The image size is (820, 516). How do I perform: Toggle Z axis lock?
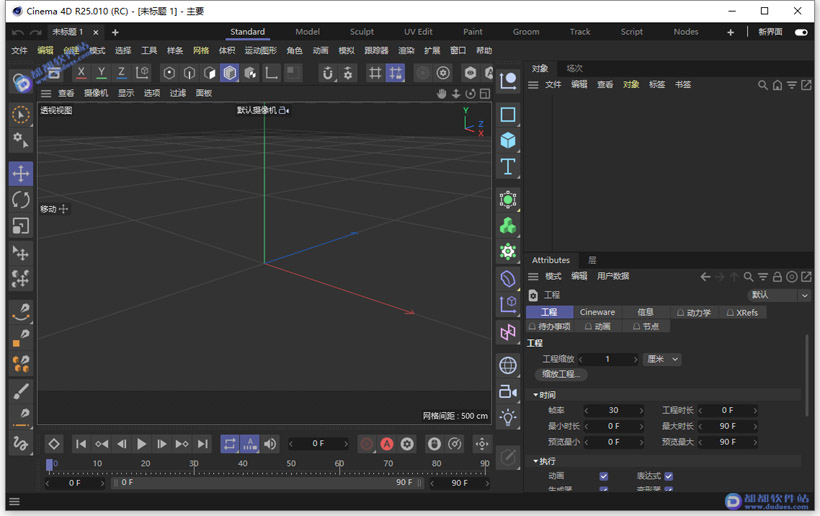121,73
